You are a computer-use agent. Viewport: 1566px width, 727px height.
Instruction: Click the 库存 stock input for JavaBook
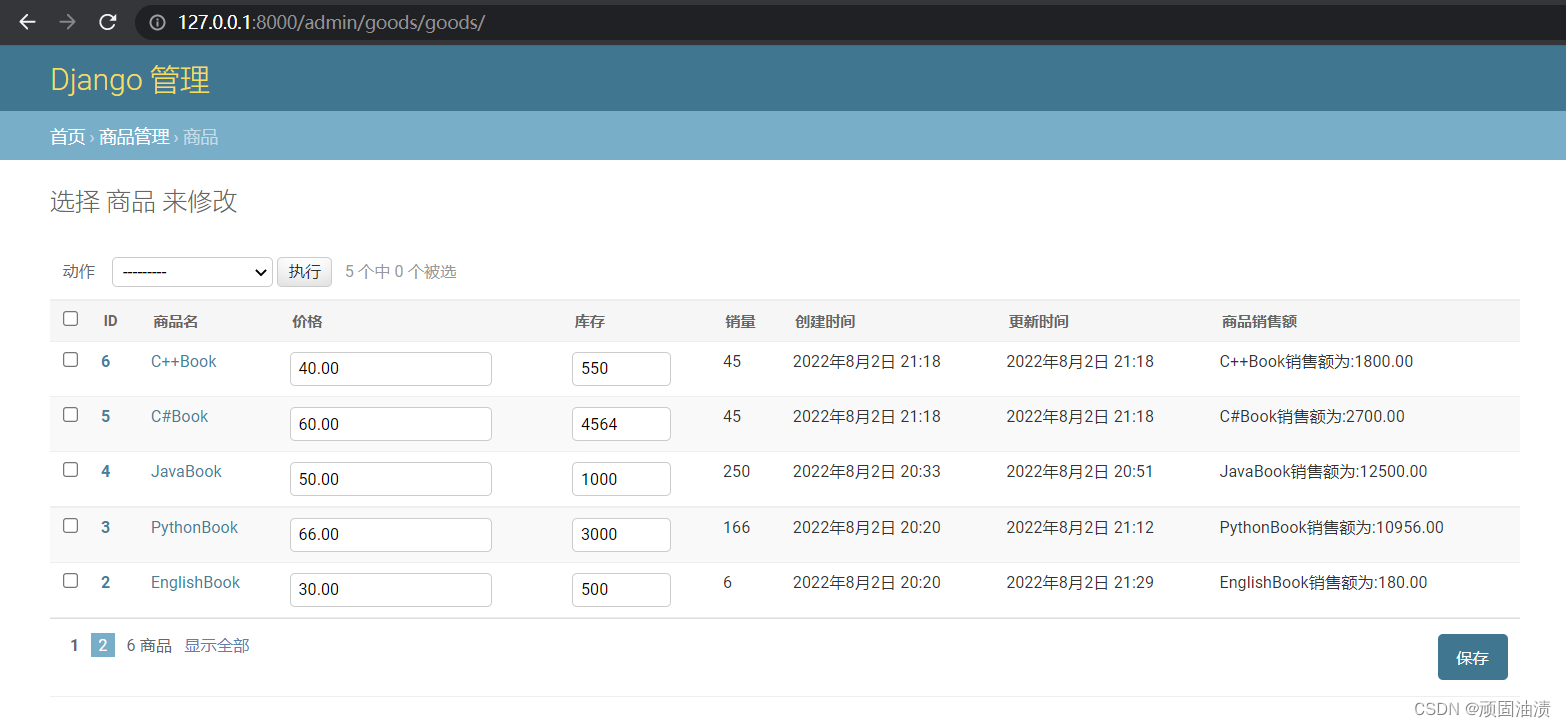(x=621, y=478)
